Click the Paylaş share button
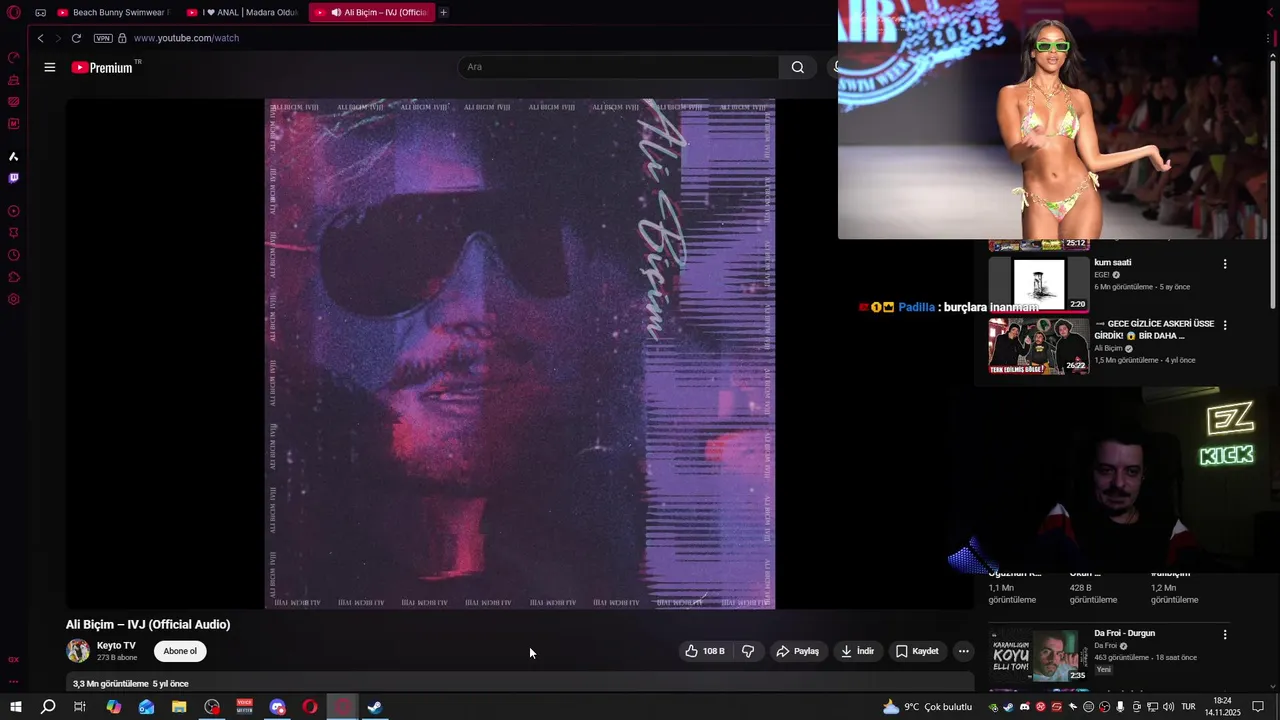The width and height of the screenshot is (1280, 720). pyautogui.click(x=797, y=651)
